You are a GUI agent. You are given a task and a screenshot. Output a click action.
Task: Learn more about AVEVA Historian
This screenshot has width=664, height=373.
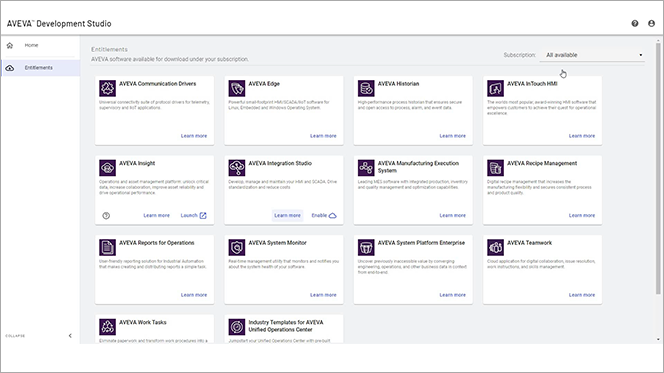pyautogui.click(x=452, y=136)
